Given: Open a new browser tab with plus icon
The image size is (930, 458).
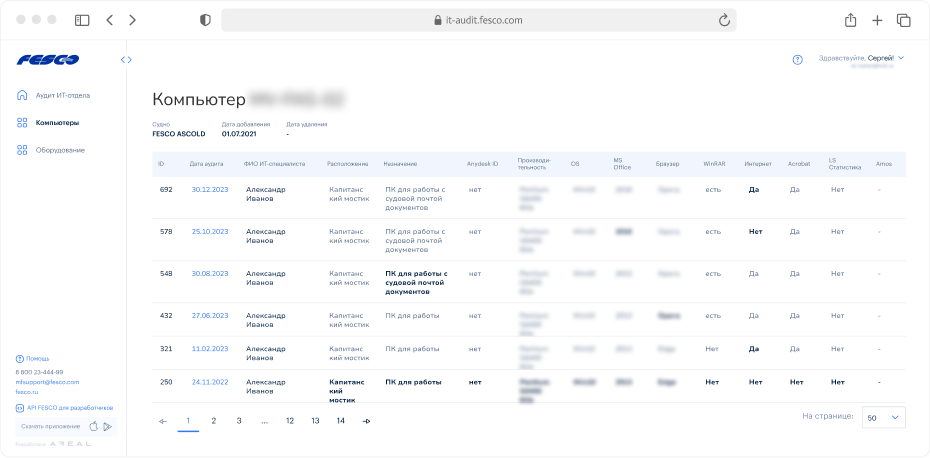Looking at the screenshot, I should (877, 20).
